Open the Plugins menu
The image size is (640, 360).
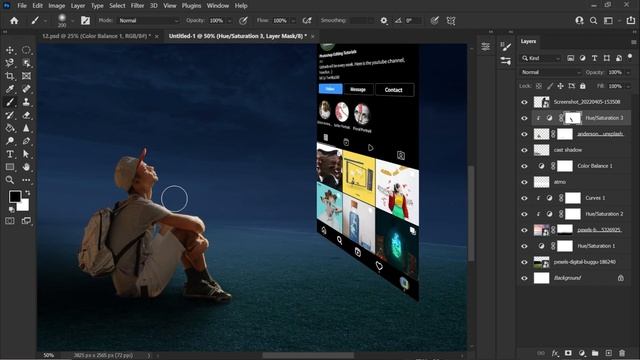tap(191, 6)
